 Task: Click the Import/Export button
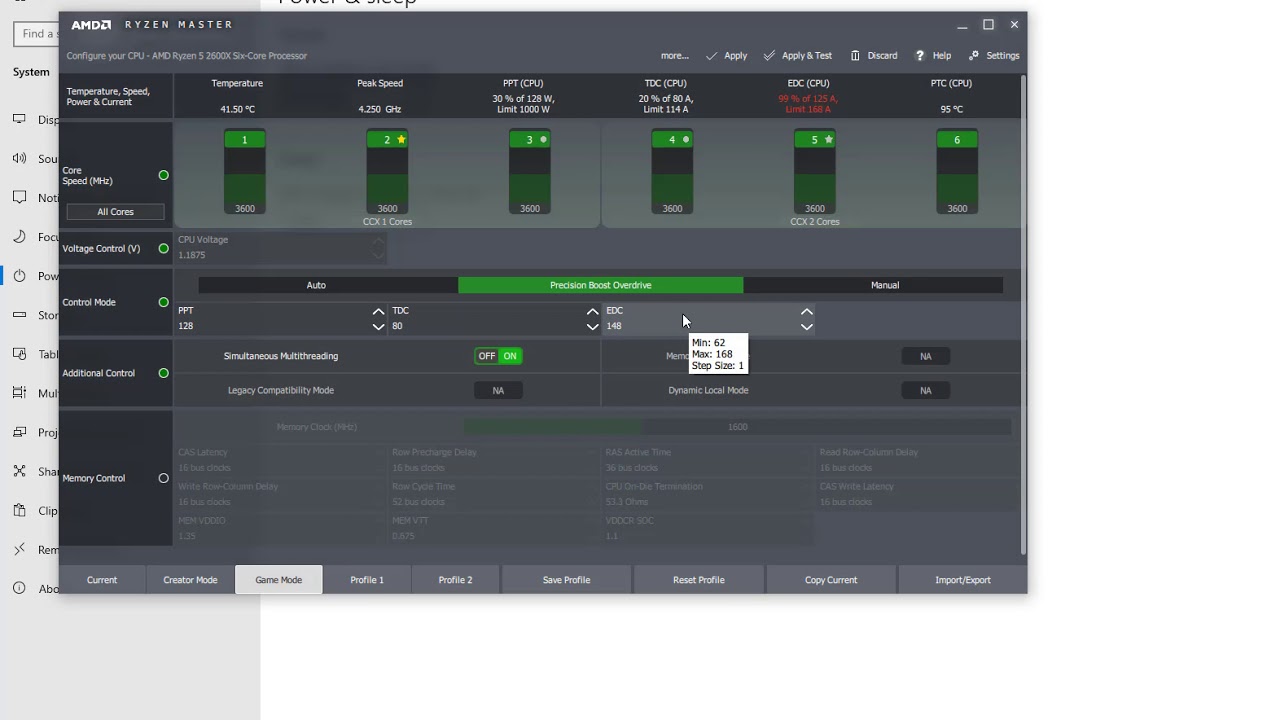pyautogui.click(x=963, y=580)
